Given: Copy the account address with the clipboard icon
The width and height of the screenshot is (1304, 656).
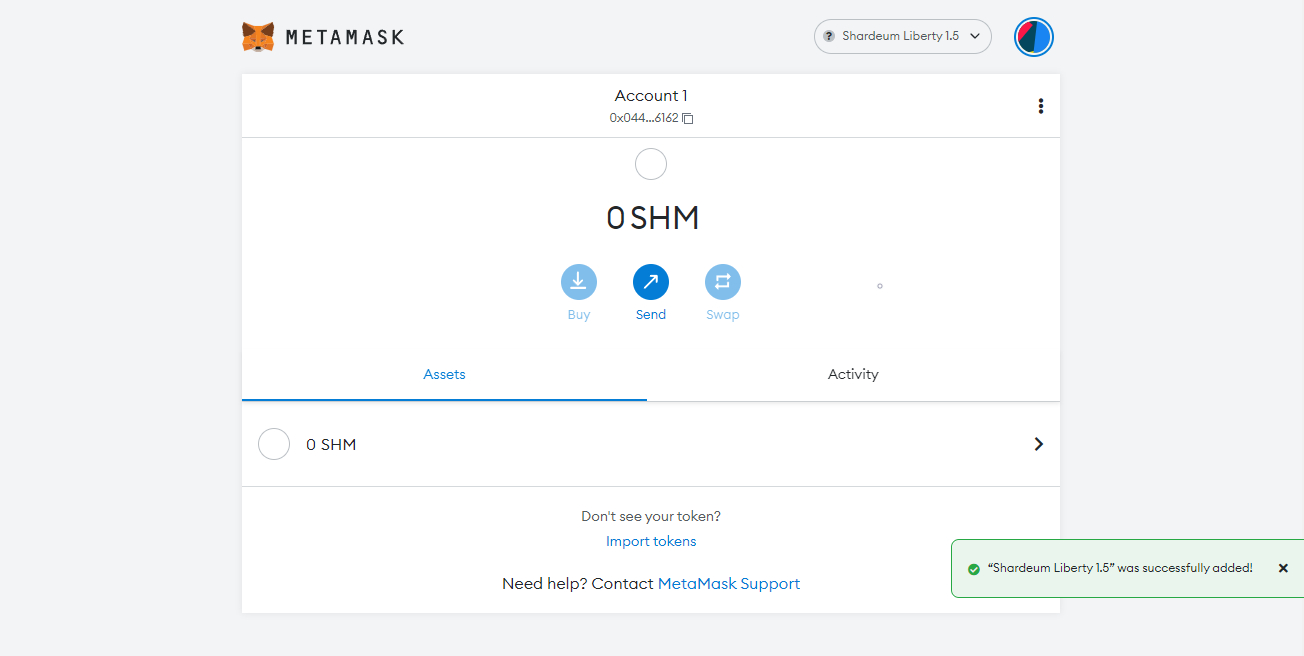Looking at the screenshot, I should click(x=688, y=118).
